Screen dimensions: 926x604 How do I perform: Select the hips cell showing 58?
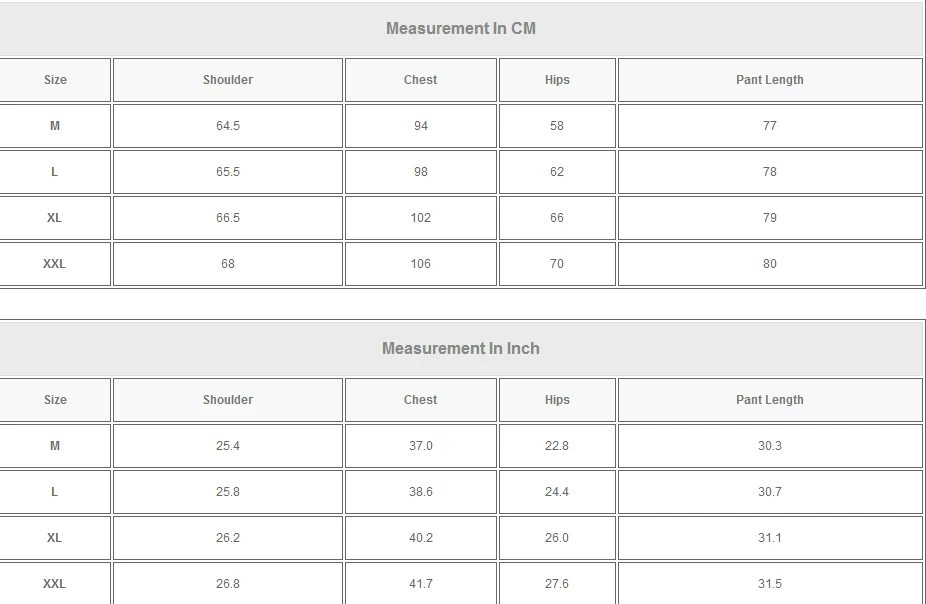pos(557,126)
